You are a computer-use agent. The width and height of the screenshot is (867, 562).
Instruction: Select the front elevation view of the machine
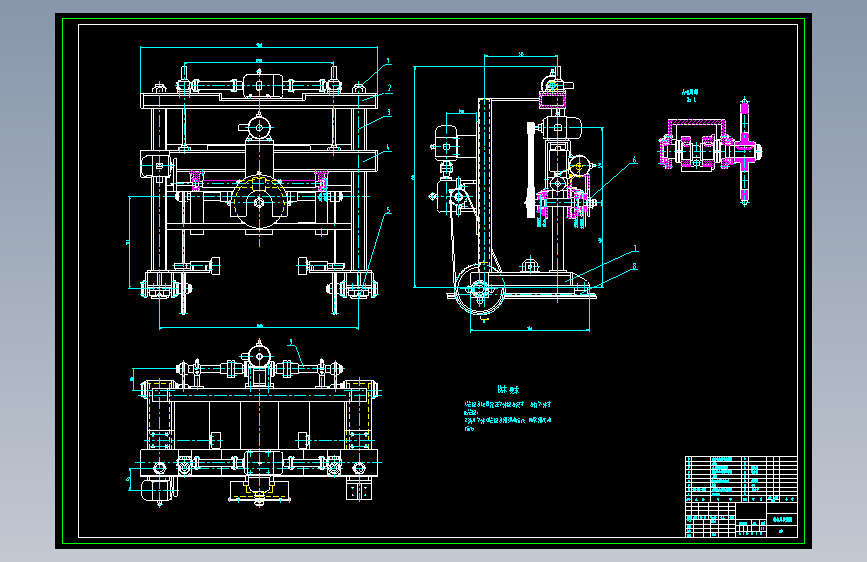click(260, 188)
